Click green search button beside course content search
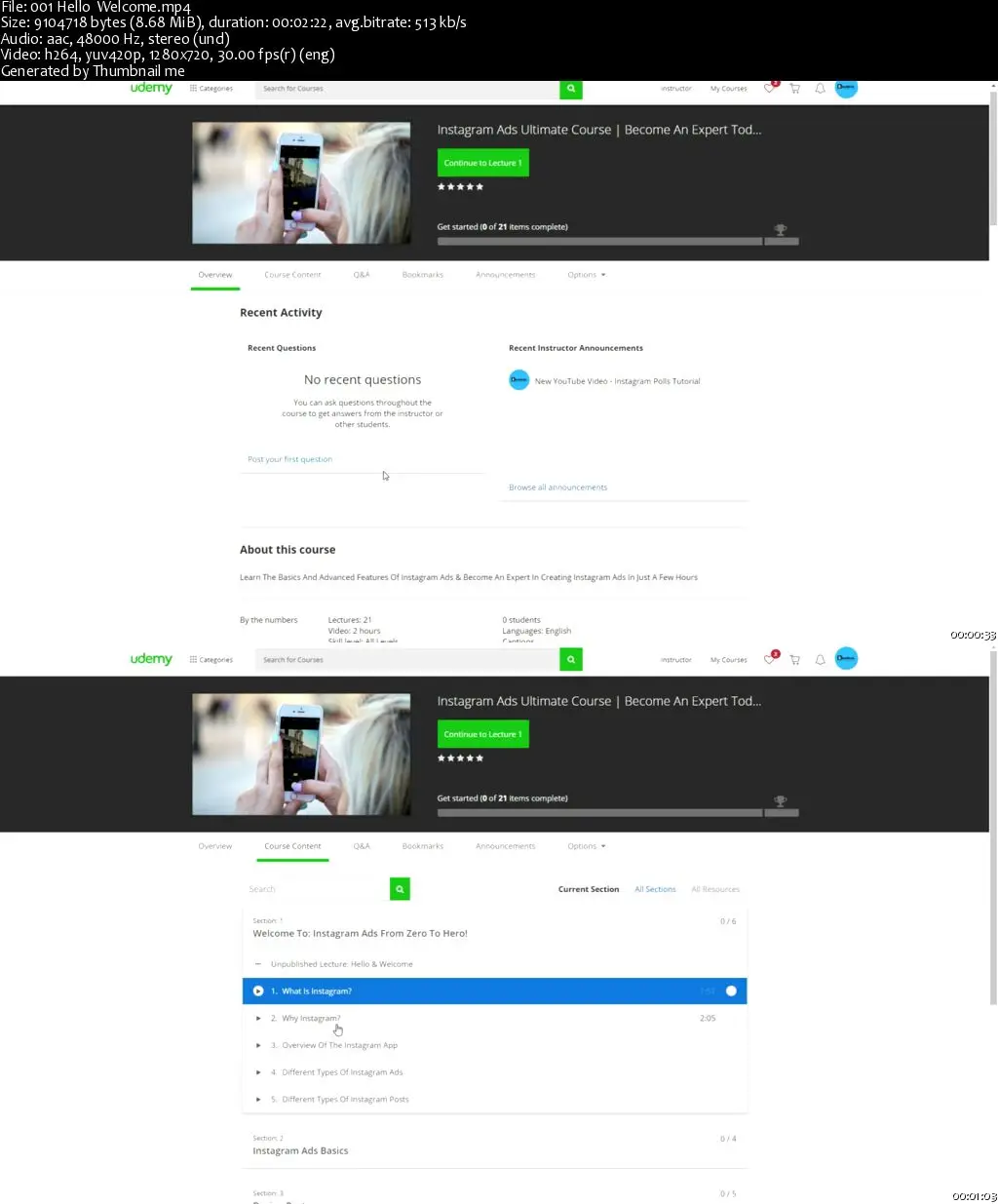The image size is (998, 1204). pyautogui.click(x=400, y=889)
